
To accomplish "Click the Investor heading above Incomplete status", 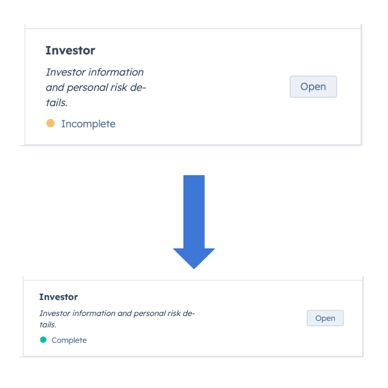I will coord(70,50).
